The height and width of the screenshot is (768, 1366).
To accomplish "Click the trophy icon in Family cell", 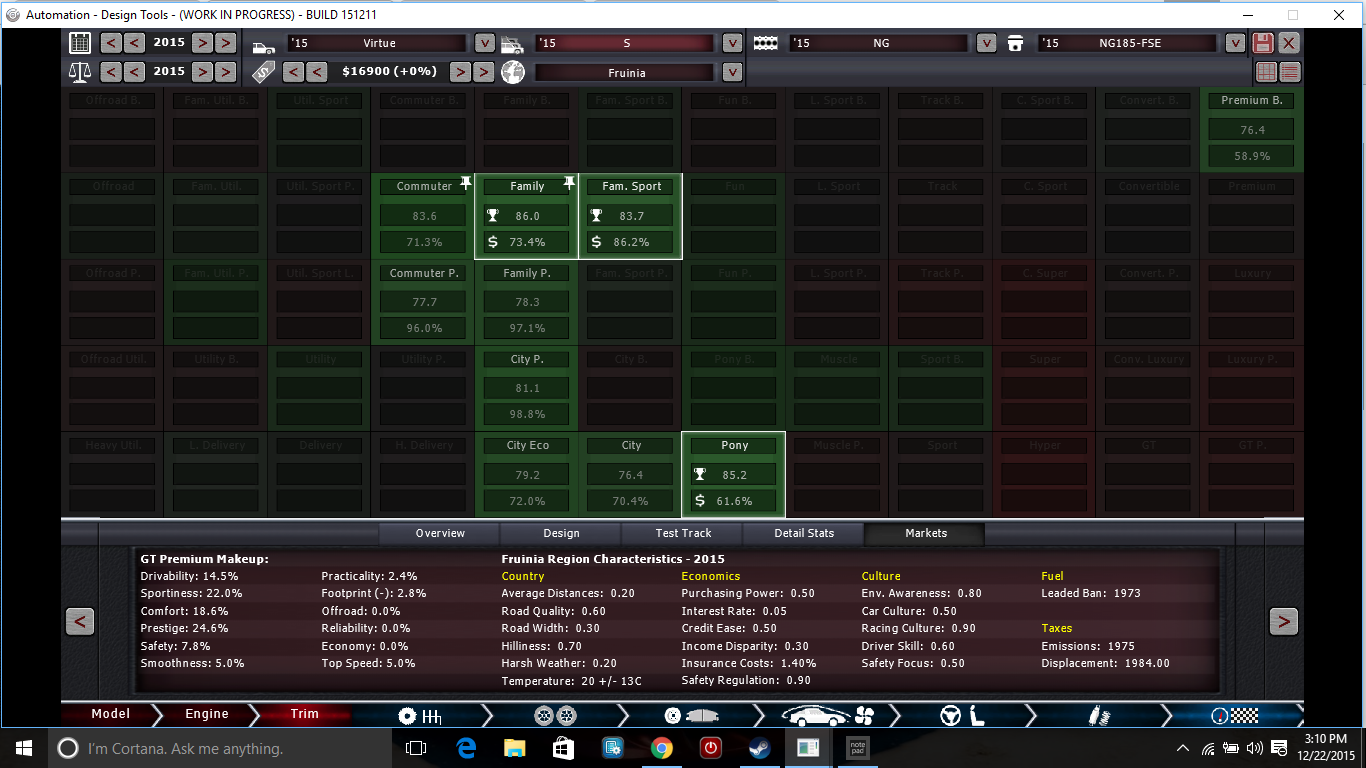I will pos(492,216).
